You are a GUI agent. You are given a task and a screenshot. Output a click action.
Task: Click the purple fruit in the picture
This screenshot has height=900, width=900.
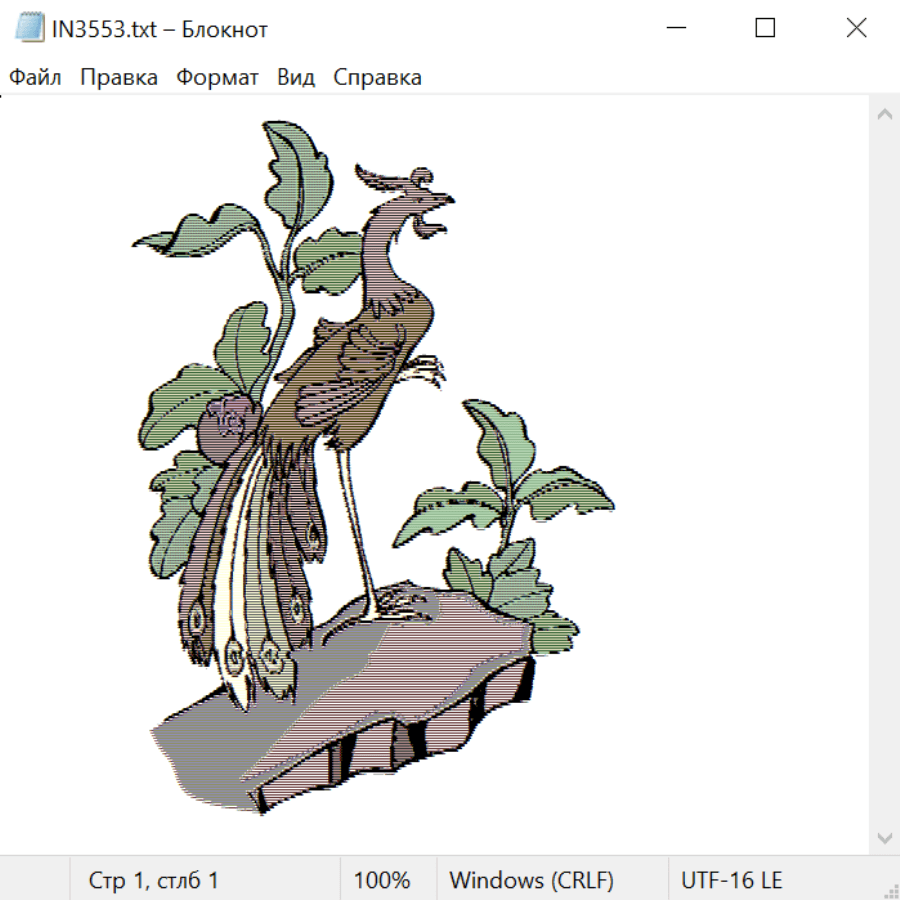tap(225, 425)
